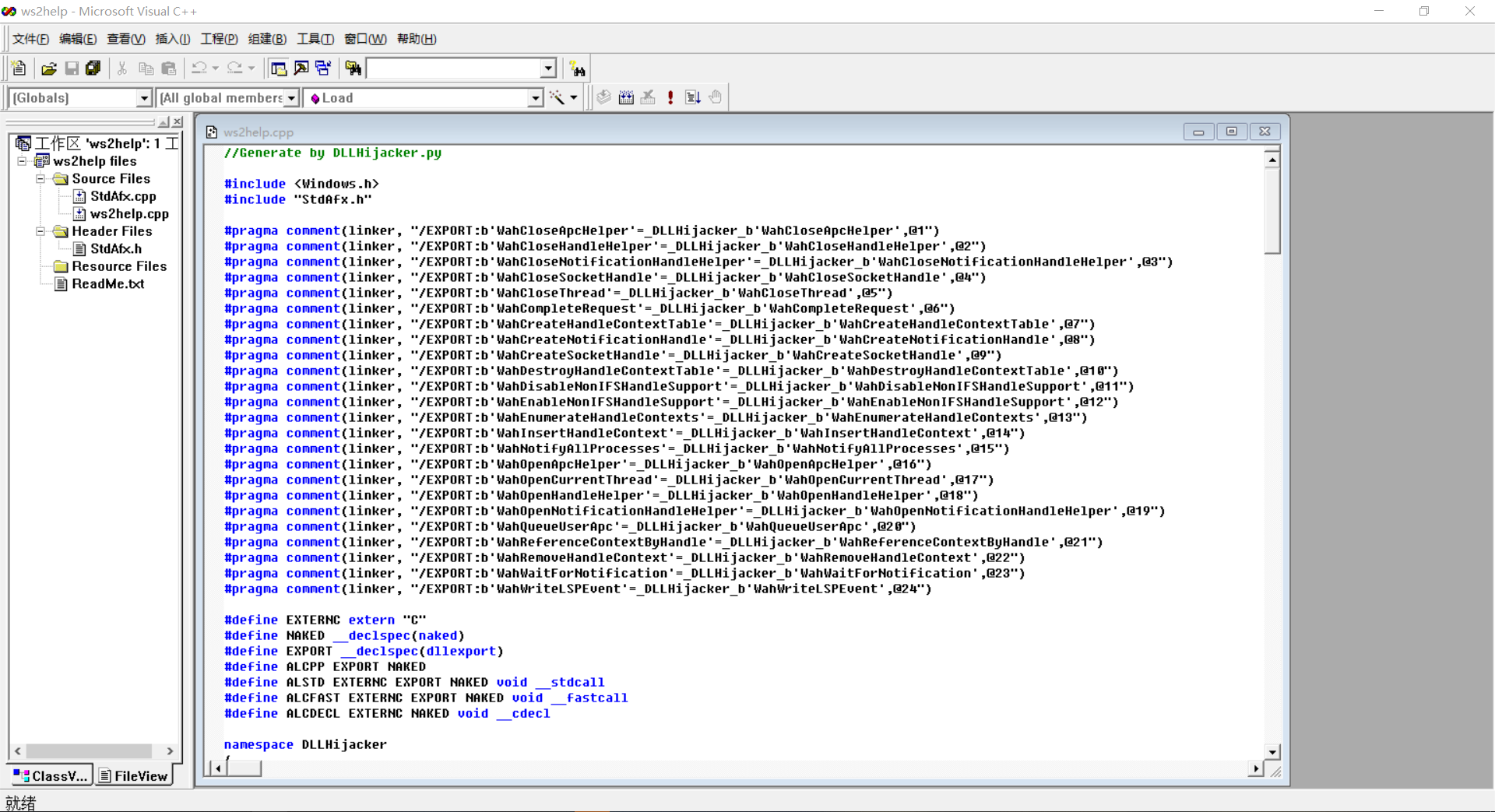The width and height of the screenshot is (1495, 812).
Task: Minimize the ws2help.cpp document window
Action: coord(1198,132)
